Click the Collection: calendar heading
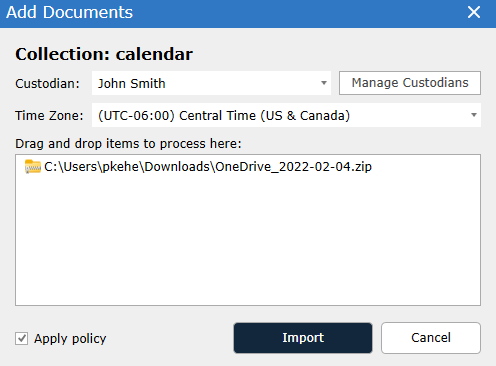 104,54
